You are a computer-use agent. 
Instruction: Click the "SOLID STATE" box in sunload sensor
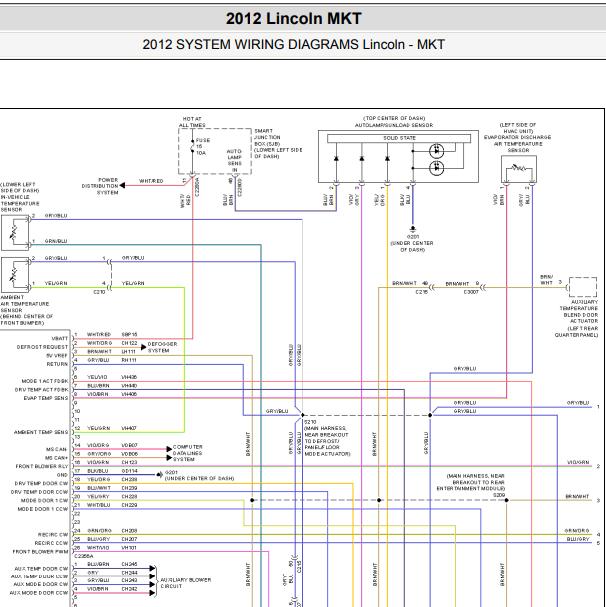(x=399, y=138)
